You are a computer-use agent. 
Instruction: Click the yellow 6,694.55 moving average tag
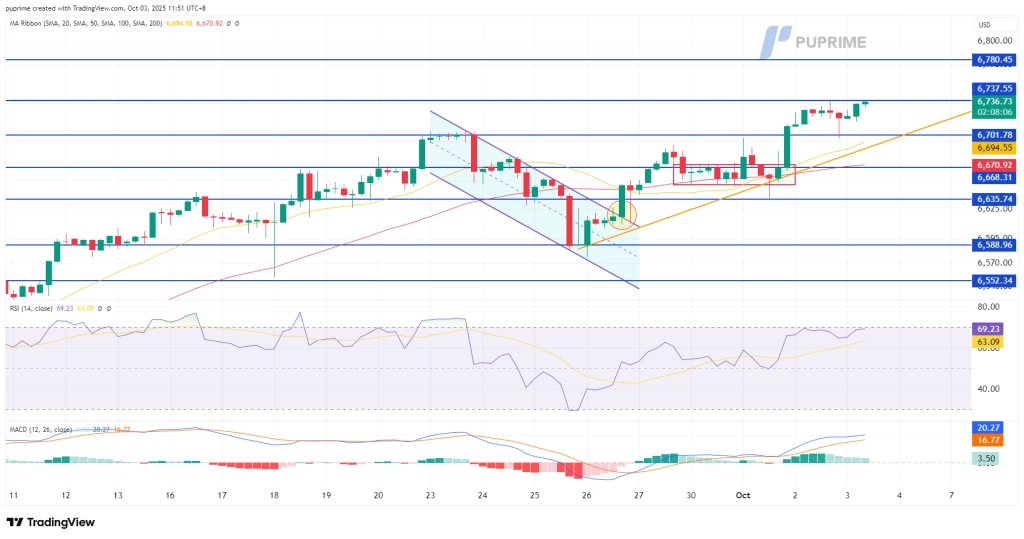point(996,147)
